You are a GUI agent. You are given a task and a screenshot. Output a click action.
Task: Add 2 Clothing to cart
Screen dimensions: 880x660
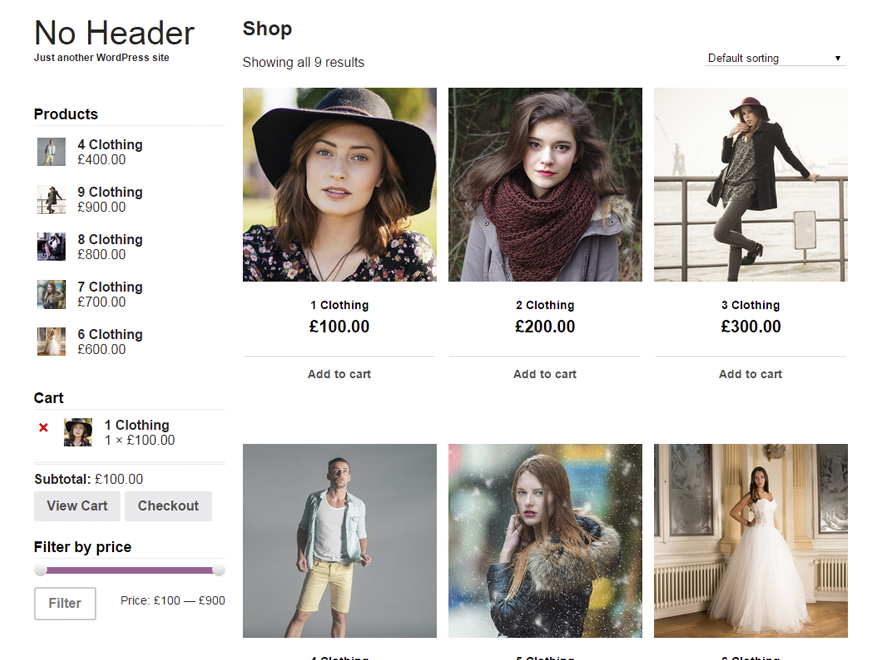click(545, 374)
